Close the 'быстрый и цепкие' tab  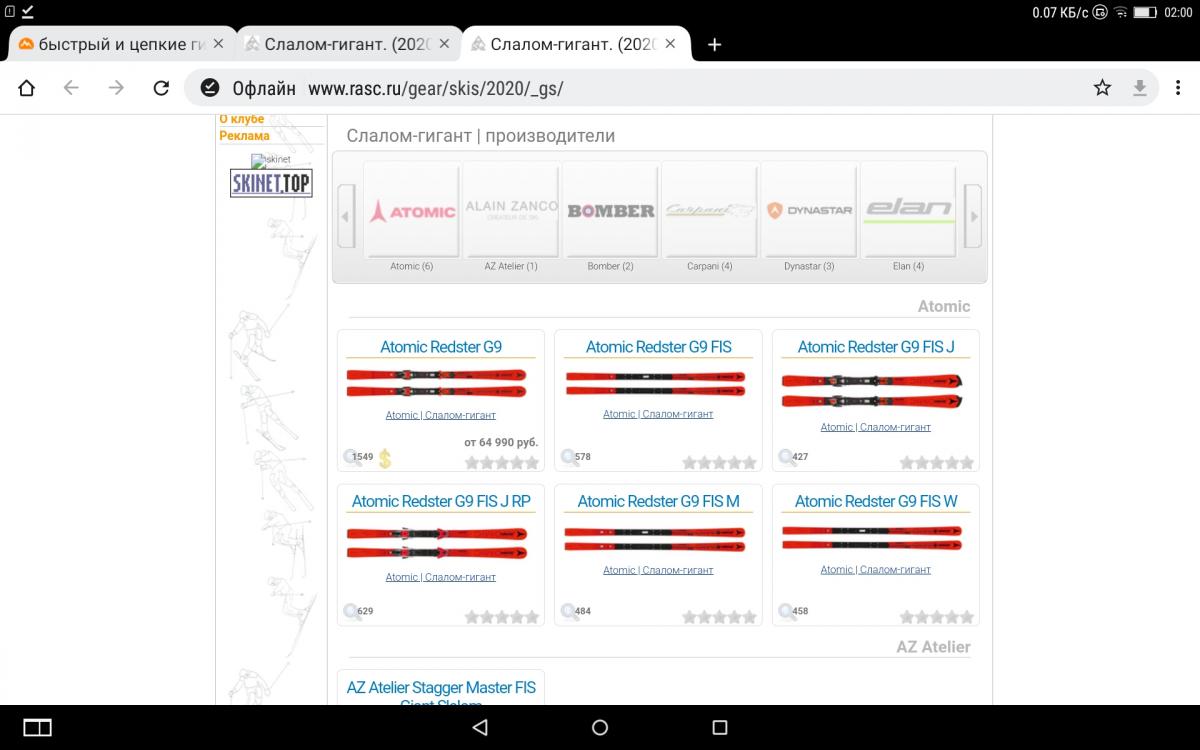pyautogui.click(x=219, y=44)
